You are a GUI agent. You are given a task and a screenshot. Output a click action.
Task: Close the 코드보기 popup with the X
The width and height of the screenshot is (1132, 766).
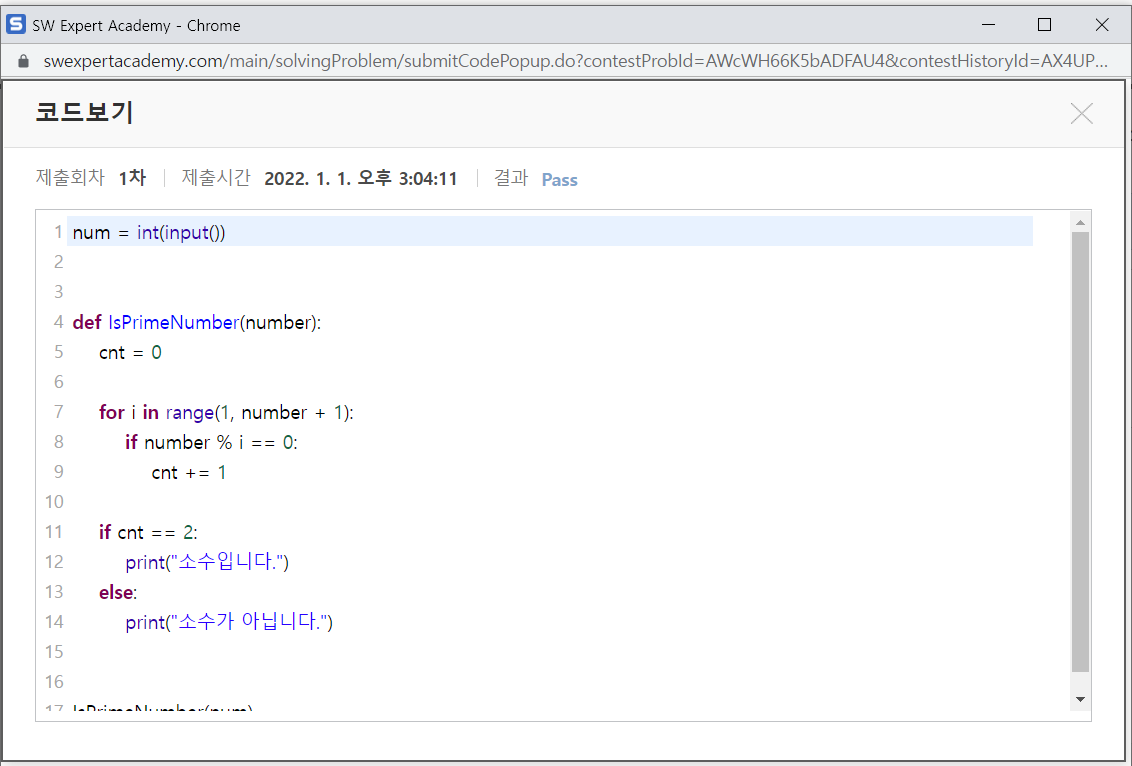(1081, 113)
